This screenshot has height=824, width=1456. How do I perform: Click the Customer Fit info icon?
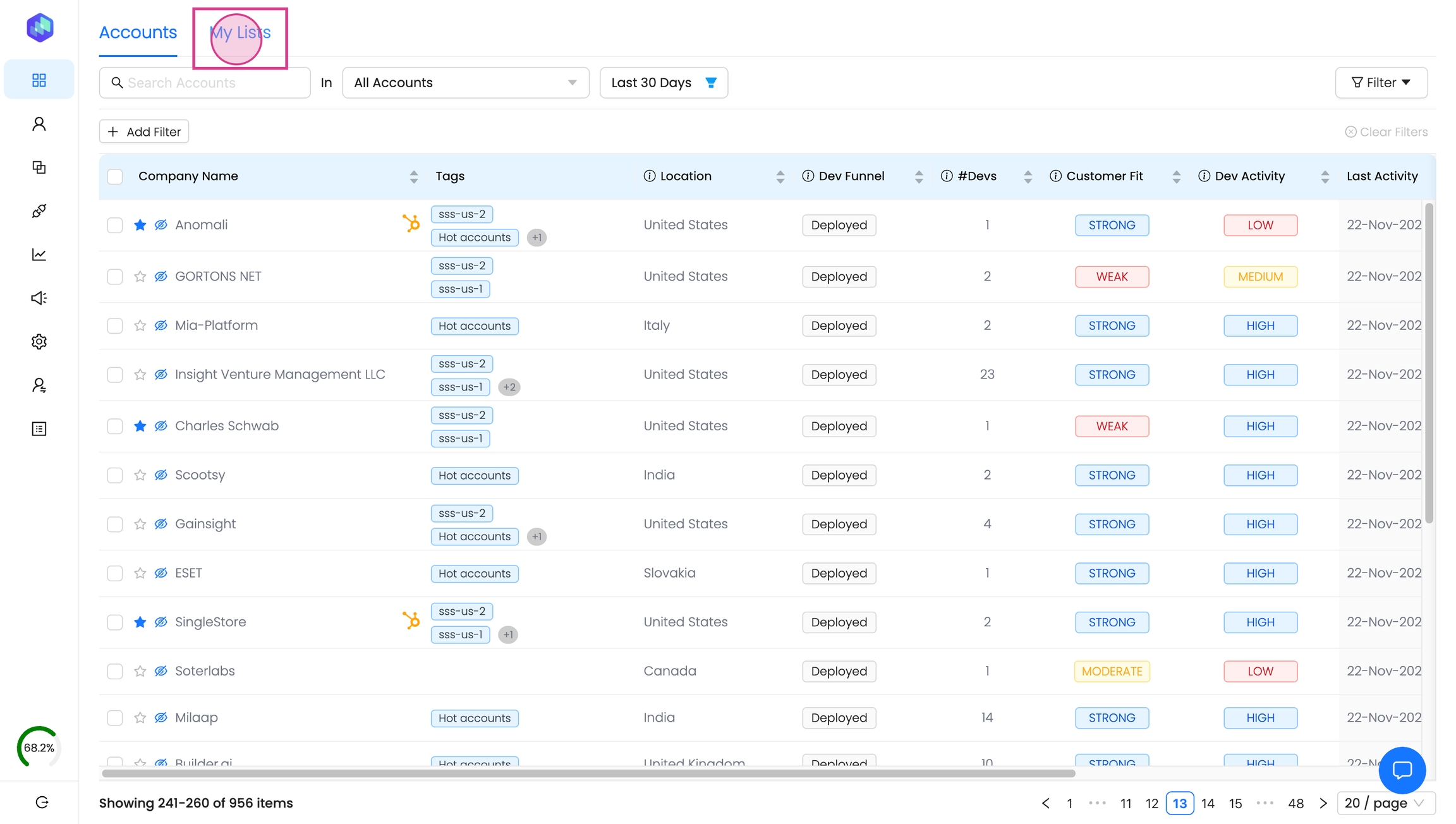[x=1055, y=176]
